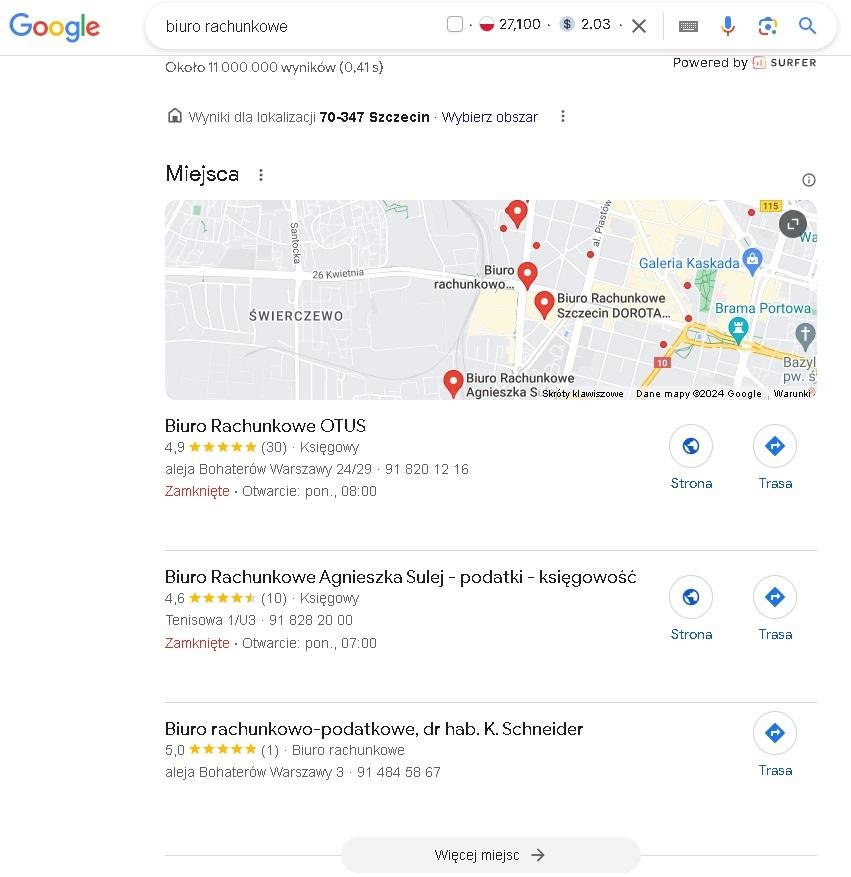Select the Galeria Kaskada map marker
Image resolution: width=851 pixels, height=877 pixels.
[753, 261]
